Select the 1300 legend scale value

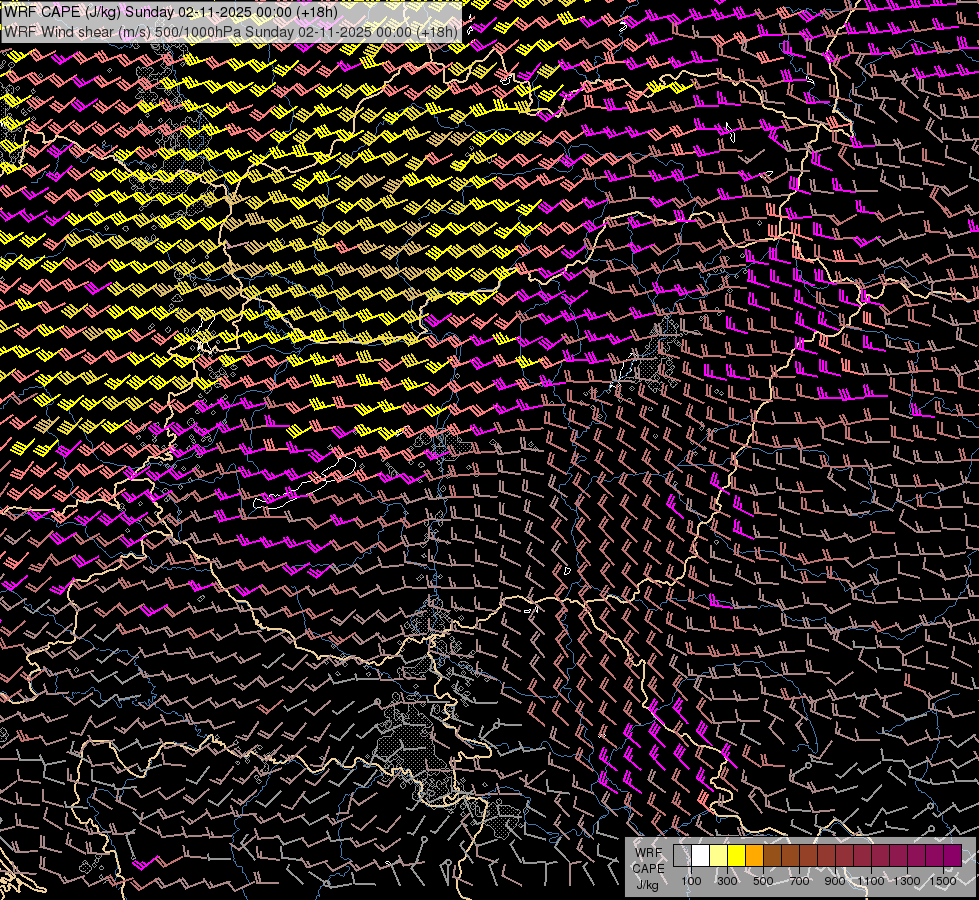(907, 881)
